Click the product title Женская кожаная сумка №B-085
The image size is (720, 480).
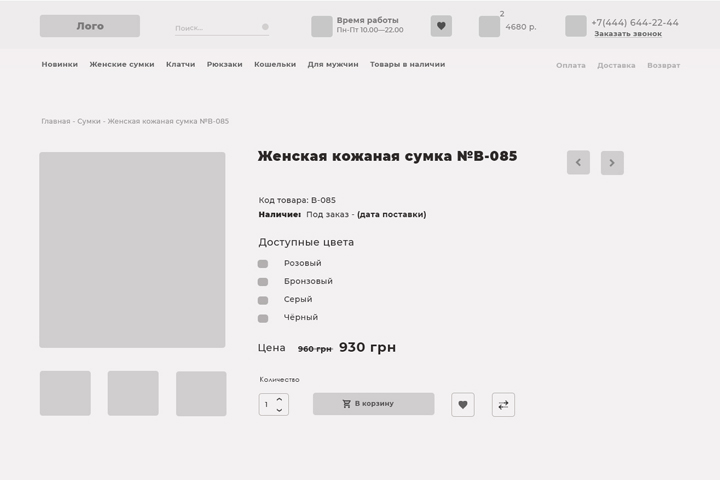coord(387,156)
